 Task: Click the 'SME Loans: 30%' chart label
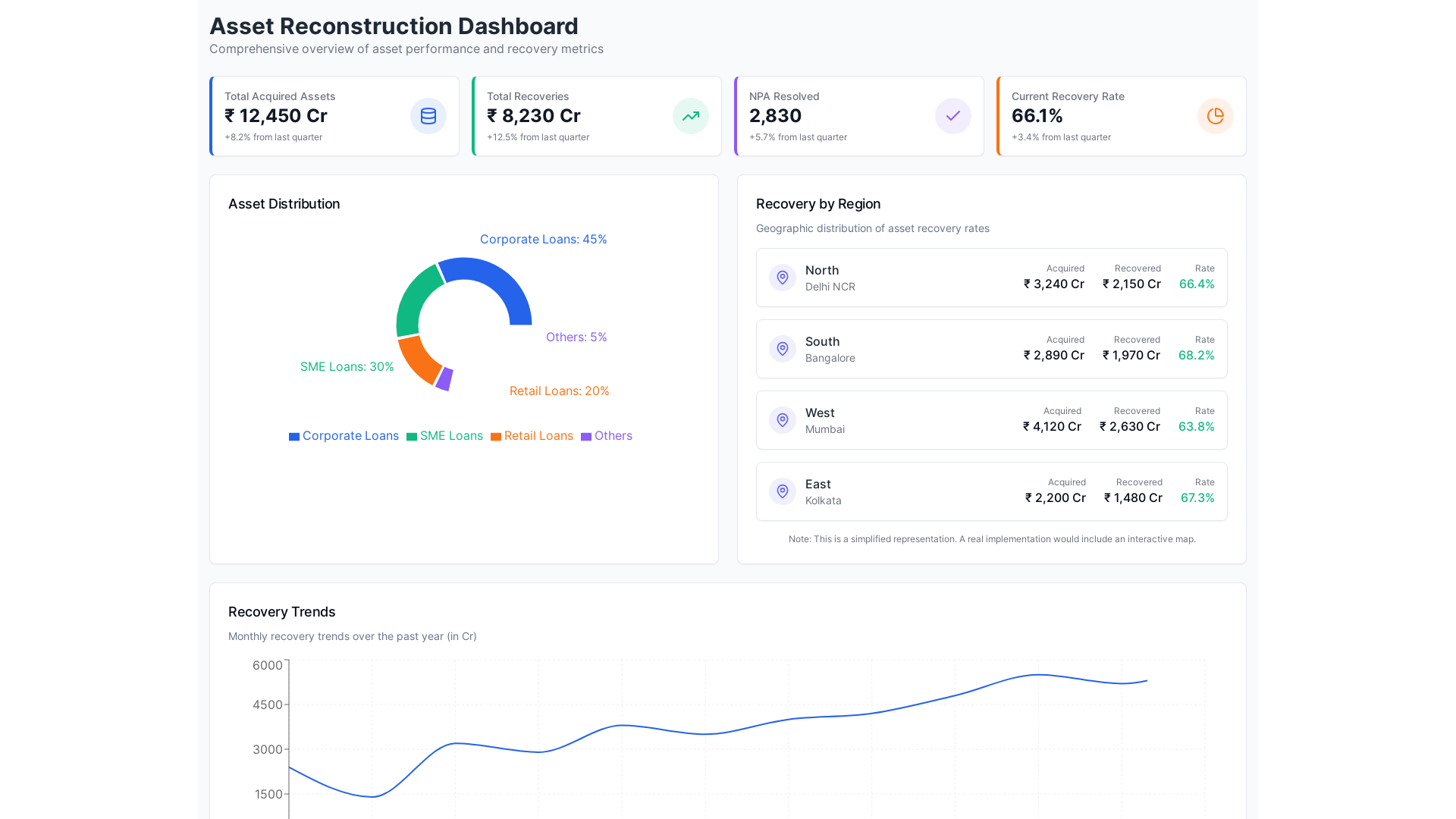pos(347,367)
